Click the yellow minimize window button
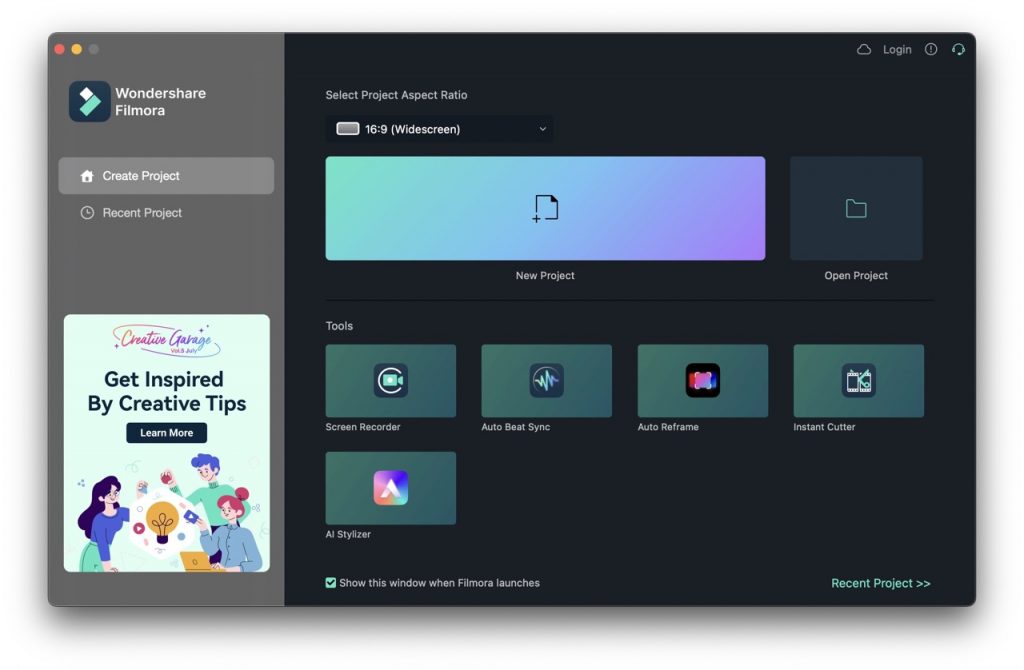 click(76, 49)
